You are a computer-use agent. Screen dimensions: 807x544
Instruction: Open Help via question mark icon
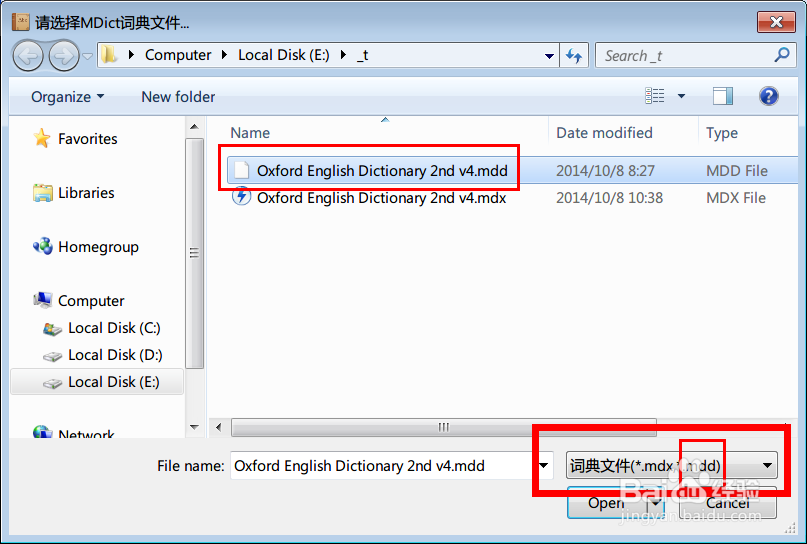768,96
